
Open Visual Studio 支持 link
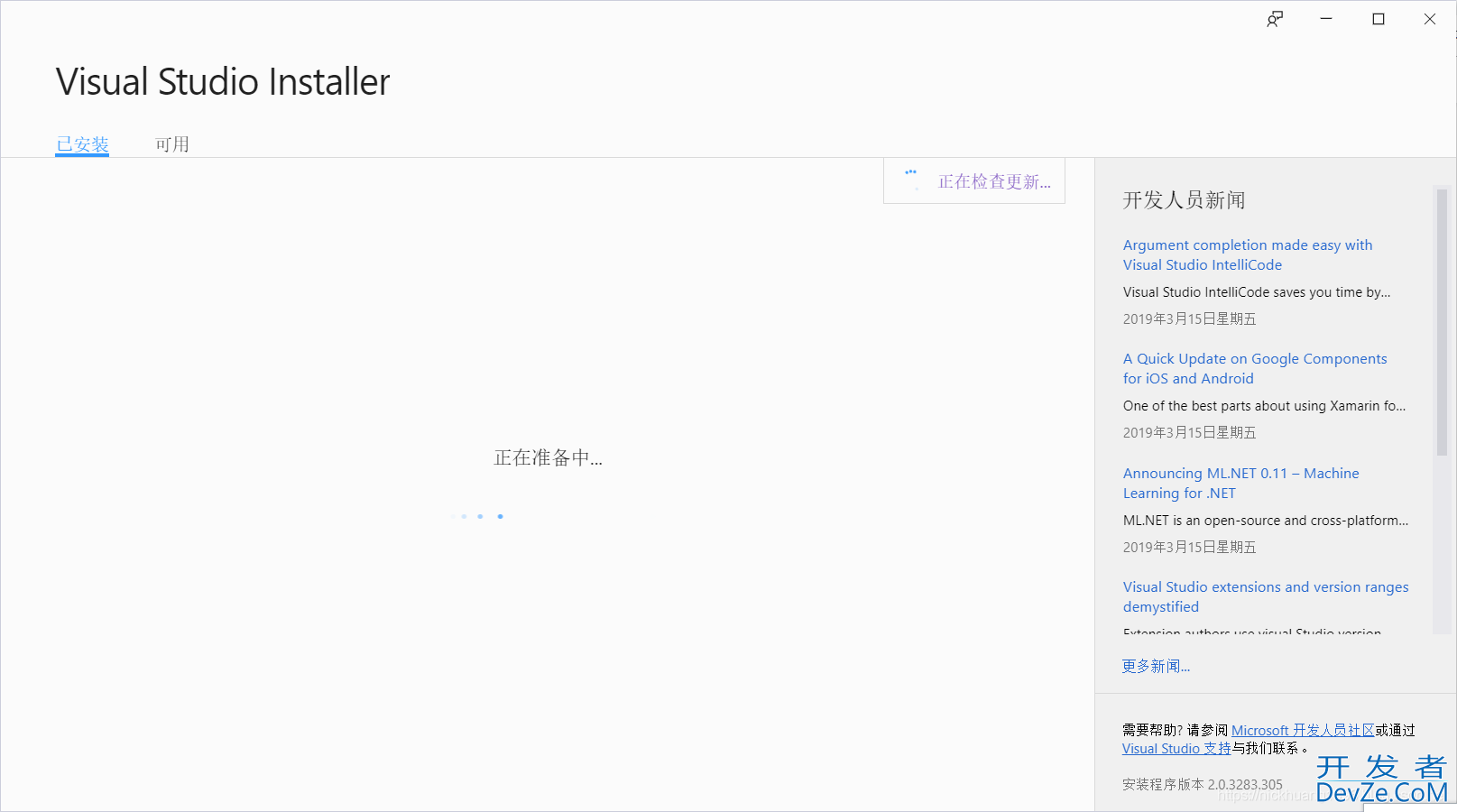[1176, 748]
